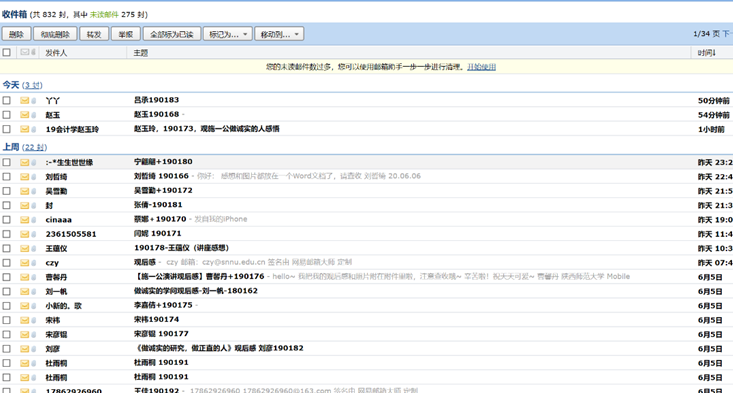The image size is (733, 393).
Task: Click the 举报 report button
Action: click(x=125, y=34)
